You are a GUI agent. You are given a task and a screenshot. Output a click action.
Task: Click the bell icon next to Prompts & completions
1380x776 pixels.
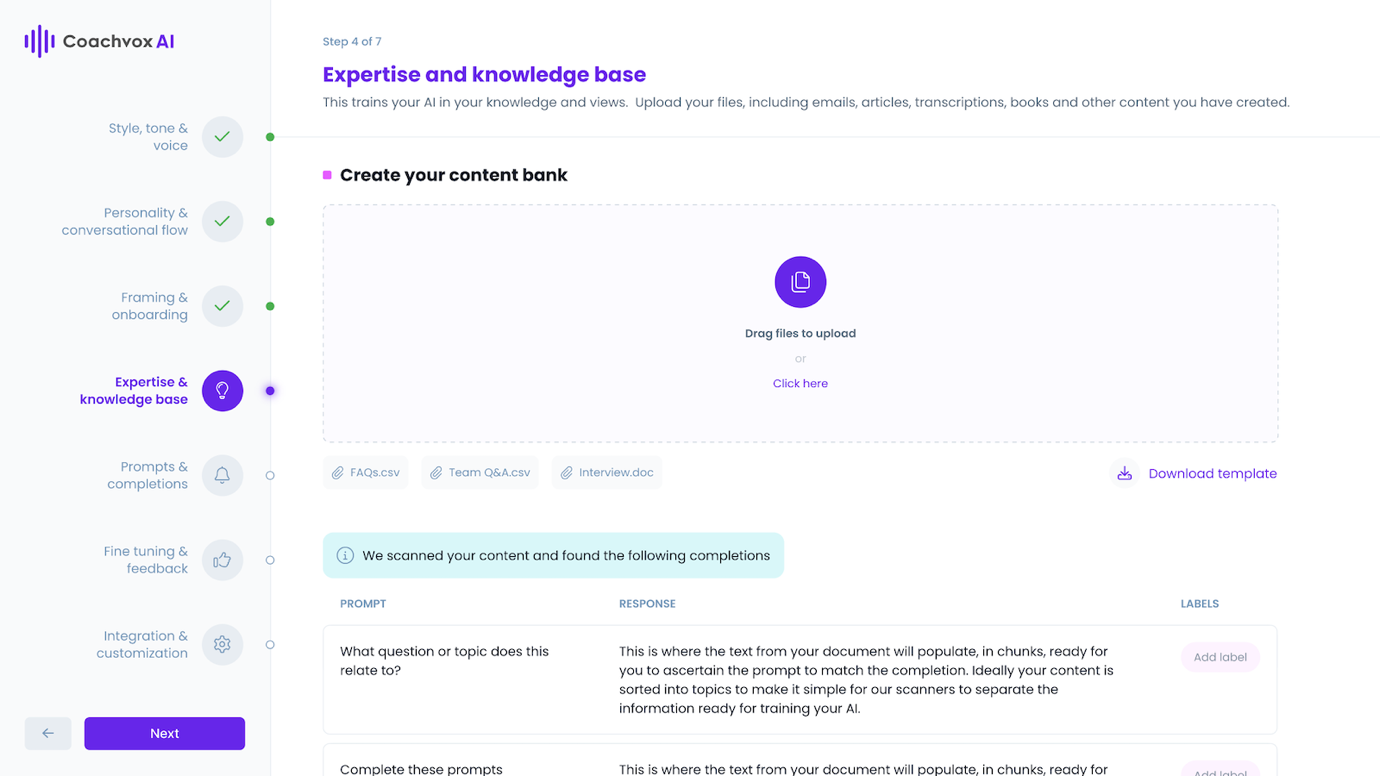click(221, 475)
